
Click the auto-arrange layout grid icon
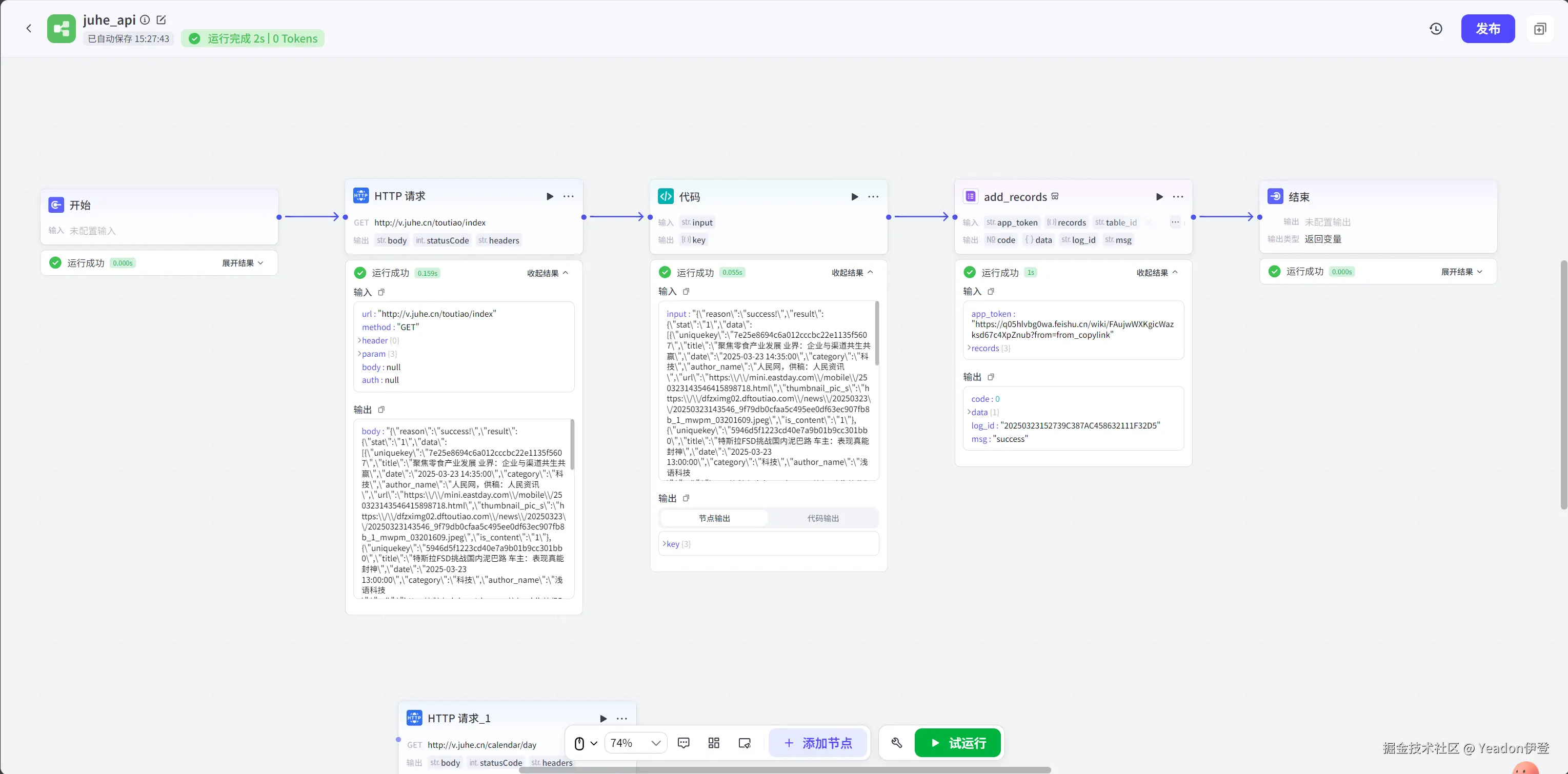pyautogui.click(x=714, y=743)
